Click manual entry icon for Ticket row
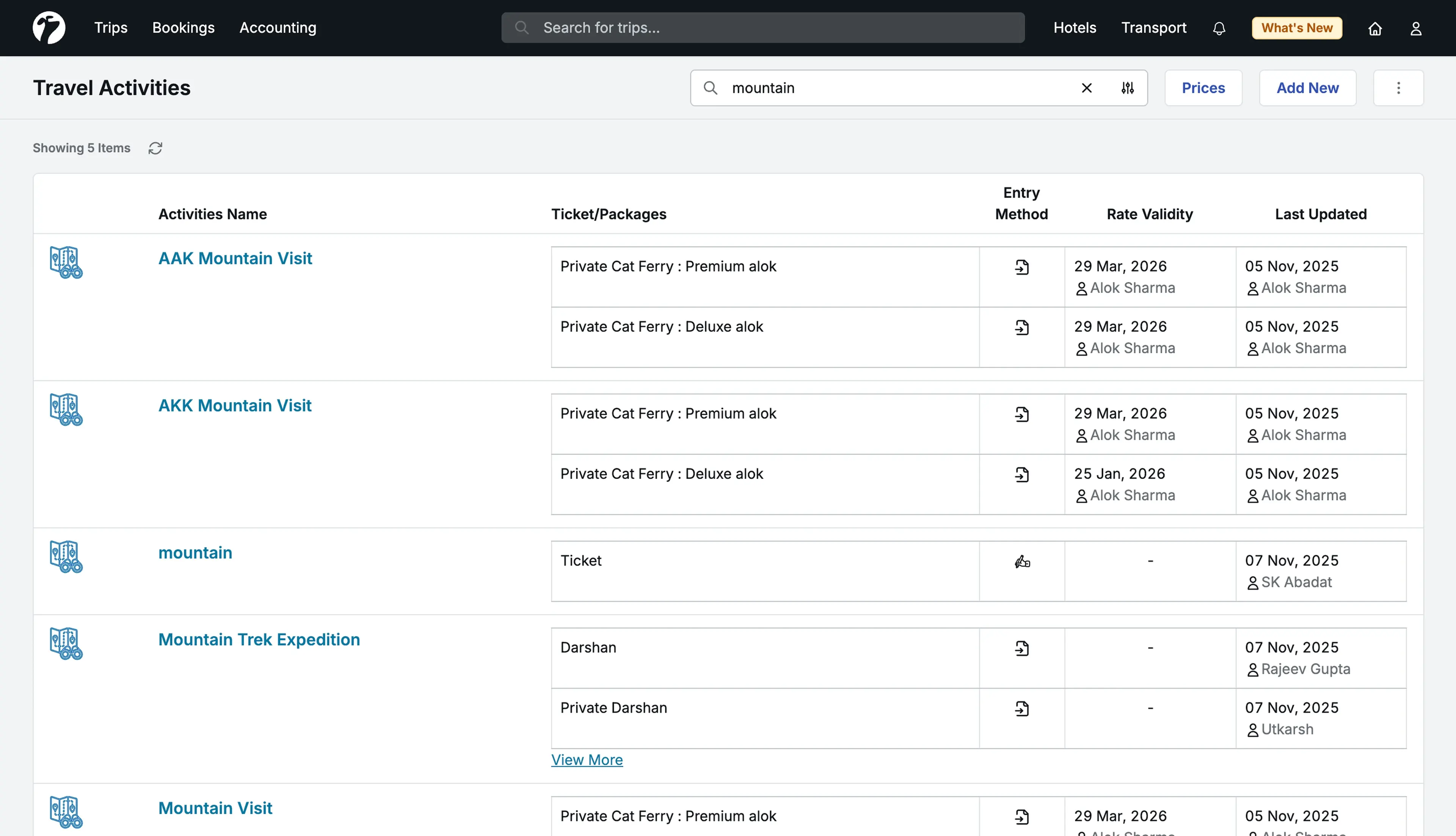The width and height of the screenshot is (1456, 836). click(1022, 562)
